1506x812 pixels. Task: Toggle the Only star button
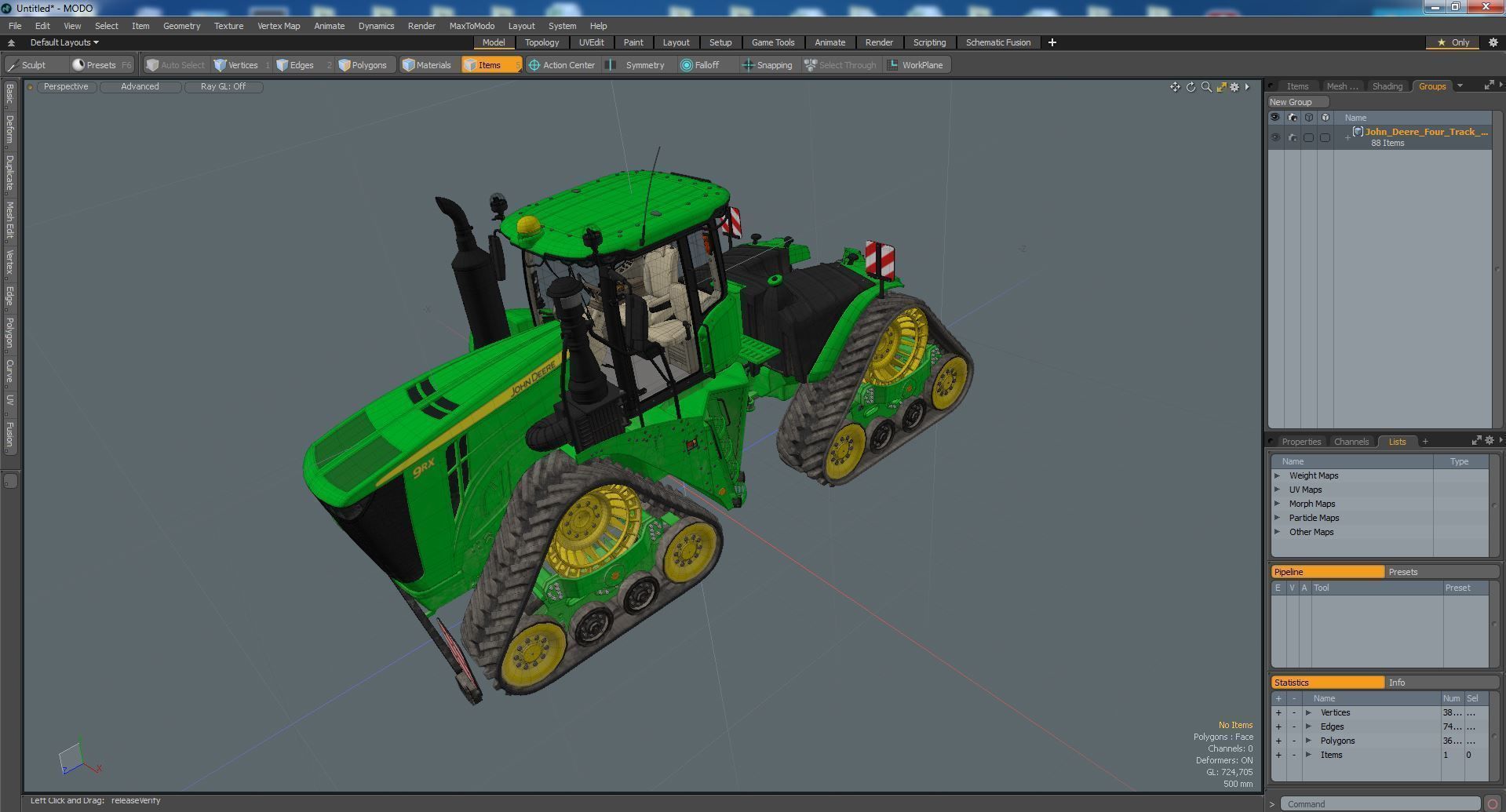coord(1453,42)
